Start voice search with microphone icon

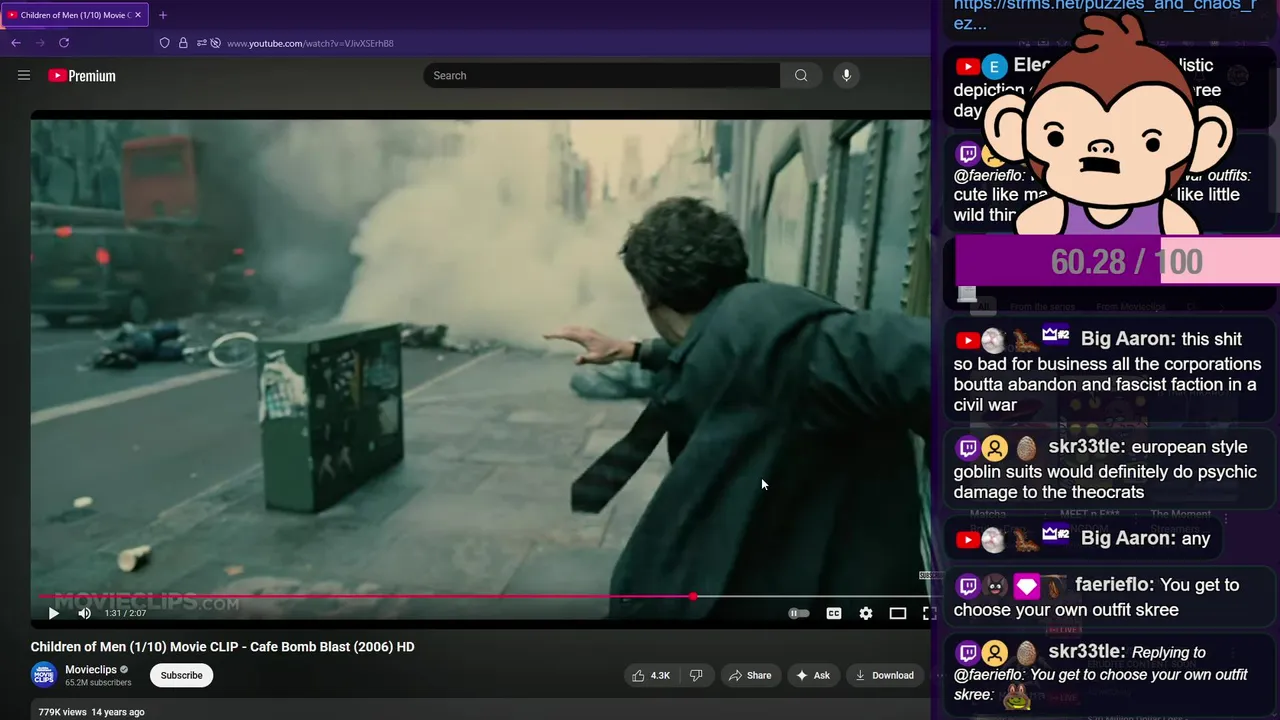tap(846, 75)
